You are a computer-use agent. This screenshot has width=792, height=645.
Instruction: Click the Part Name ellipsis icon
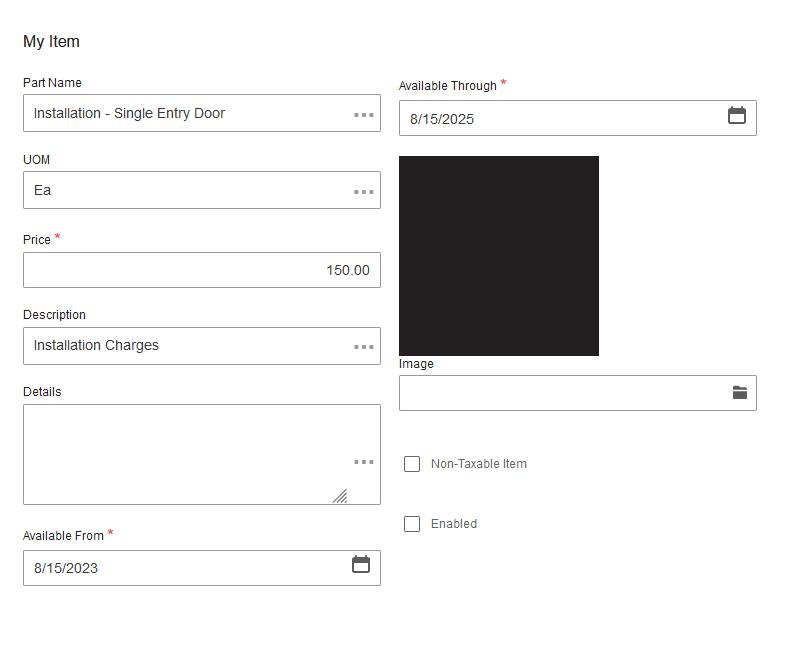(364, 115)
